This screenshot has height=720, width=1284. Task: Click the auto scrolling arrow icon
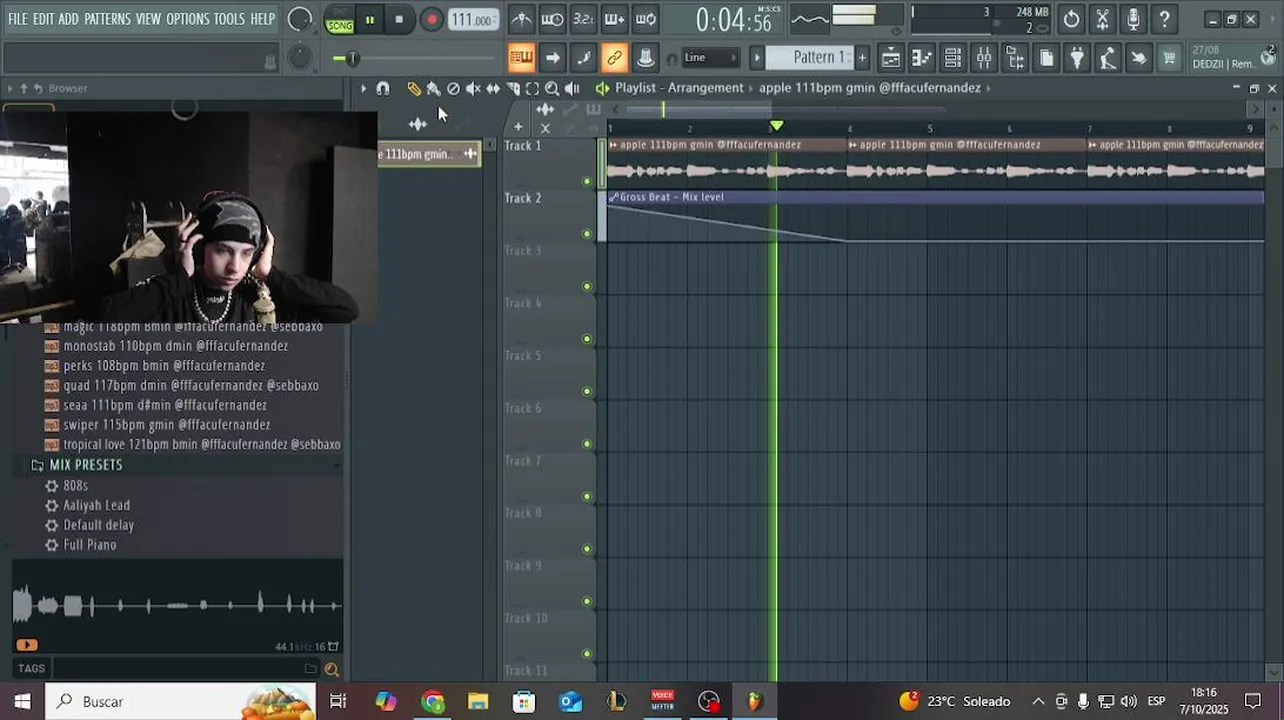pyautogui.click(x=552, y=58)
